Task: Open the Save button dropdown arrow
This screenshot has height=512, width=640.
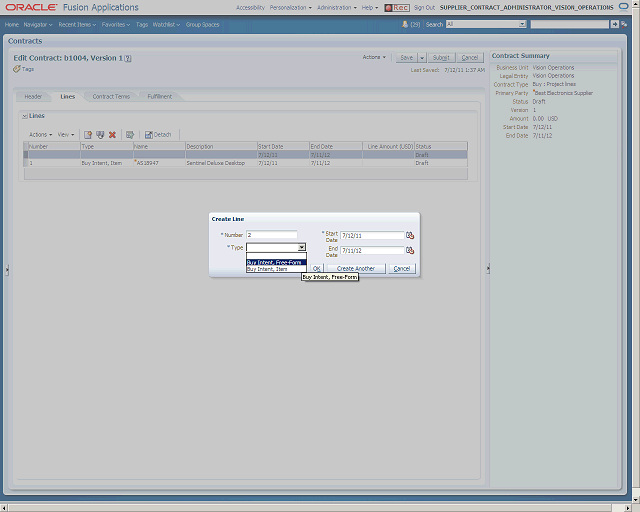Action: (x=422, y=58)
